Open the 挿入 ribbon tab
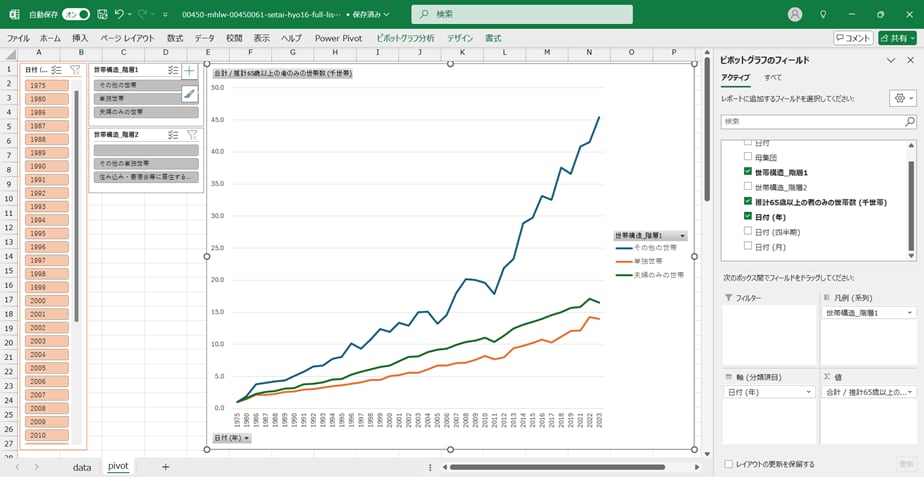924x477 pixels. (80, 38)
